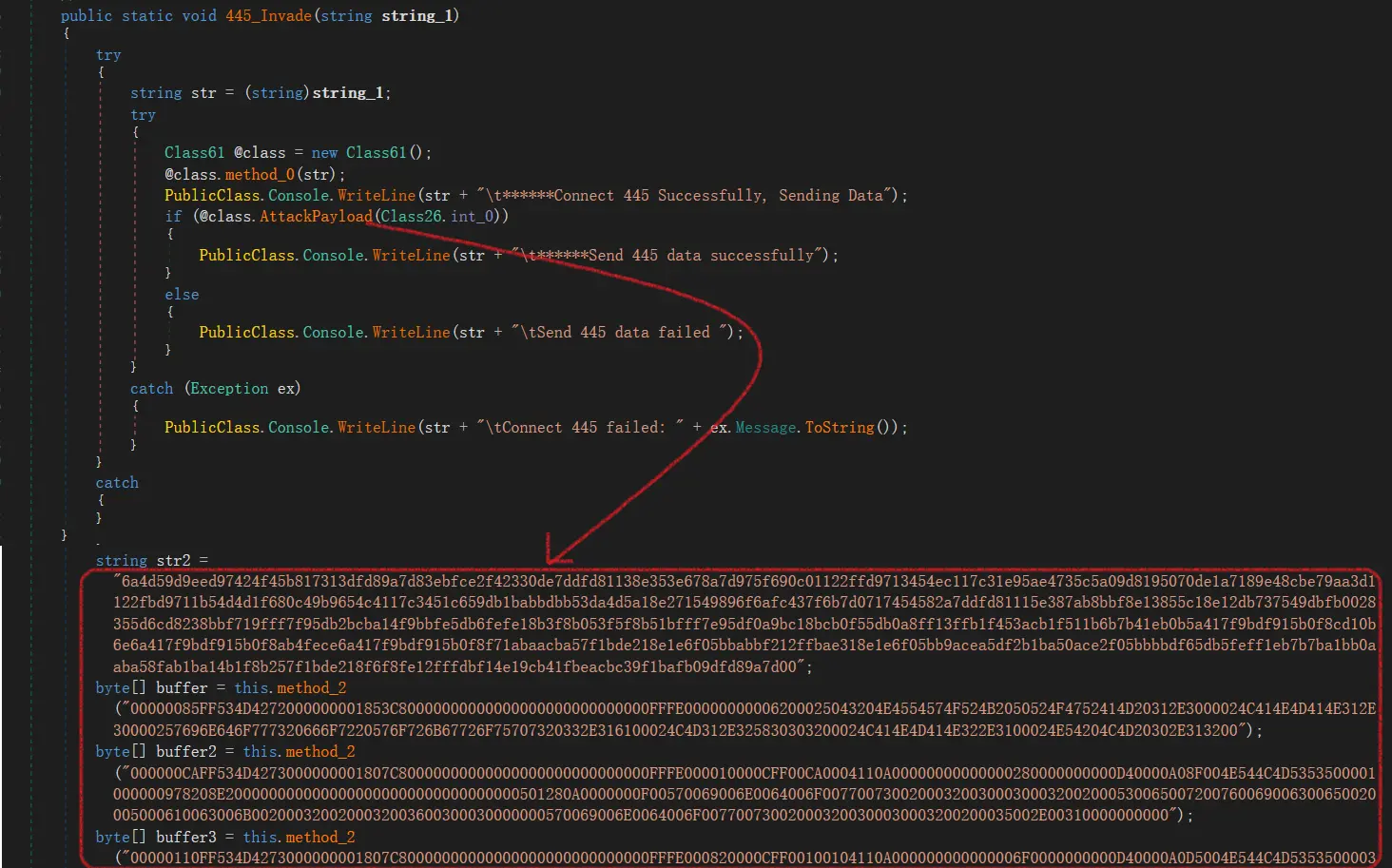Screen dimensions: 1392x868
Task: Click hex string line starting 6e6a417f9bdf
Action: 744,646
